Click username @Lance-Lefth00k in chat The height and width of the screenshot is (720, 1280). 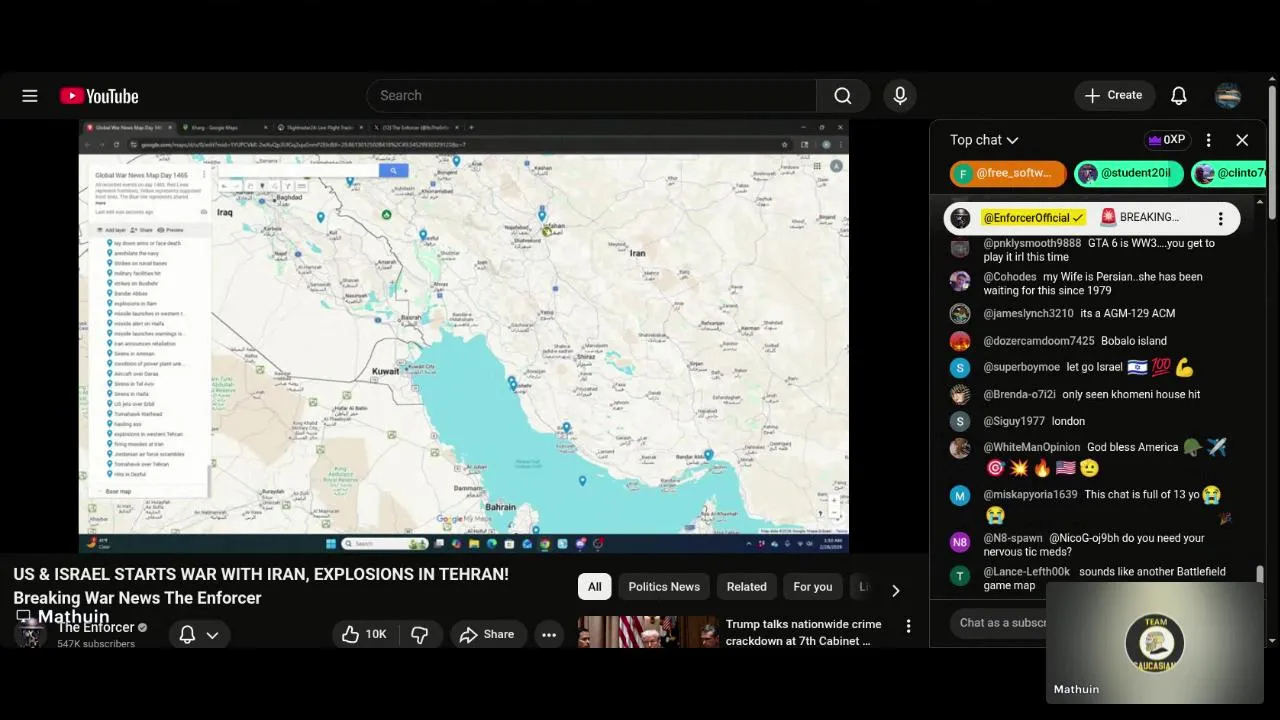tap(1027, 571)
